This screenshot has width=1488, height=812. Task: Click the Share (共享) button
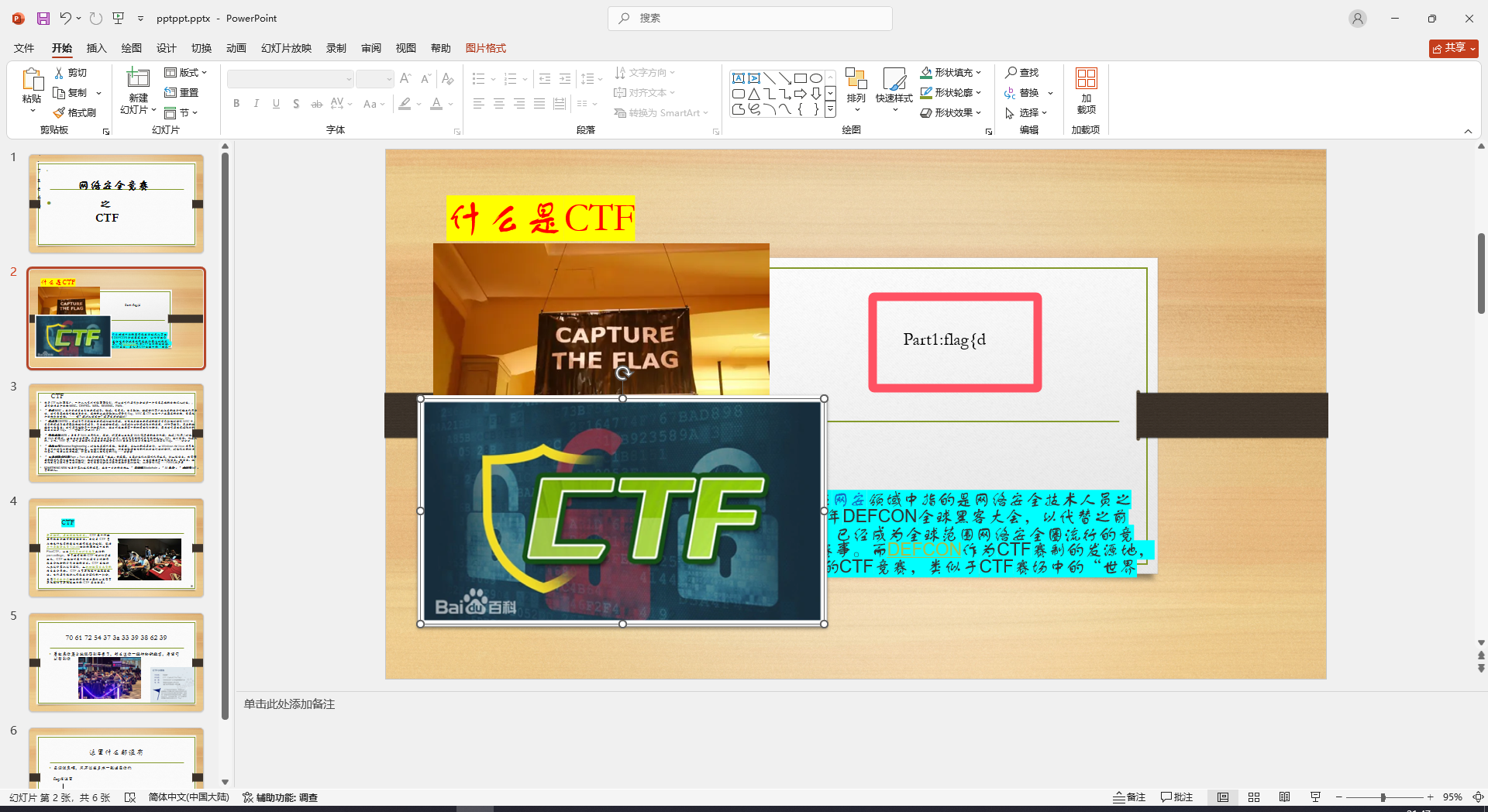1453,48
